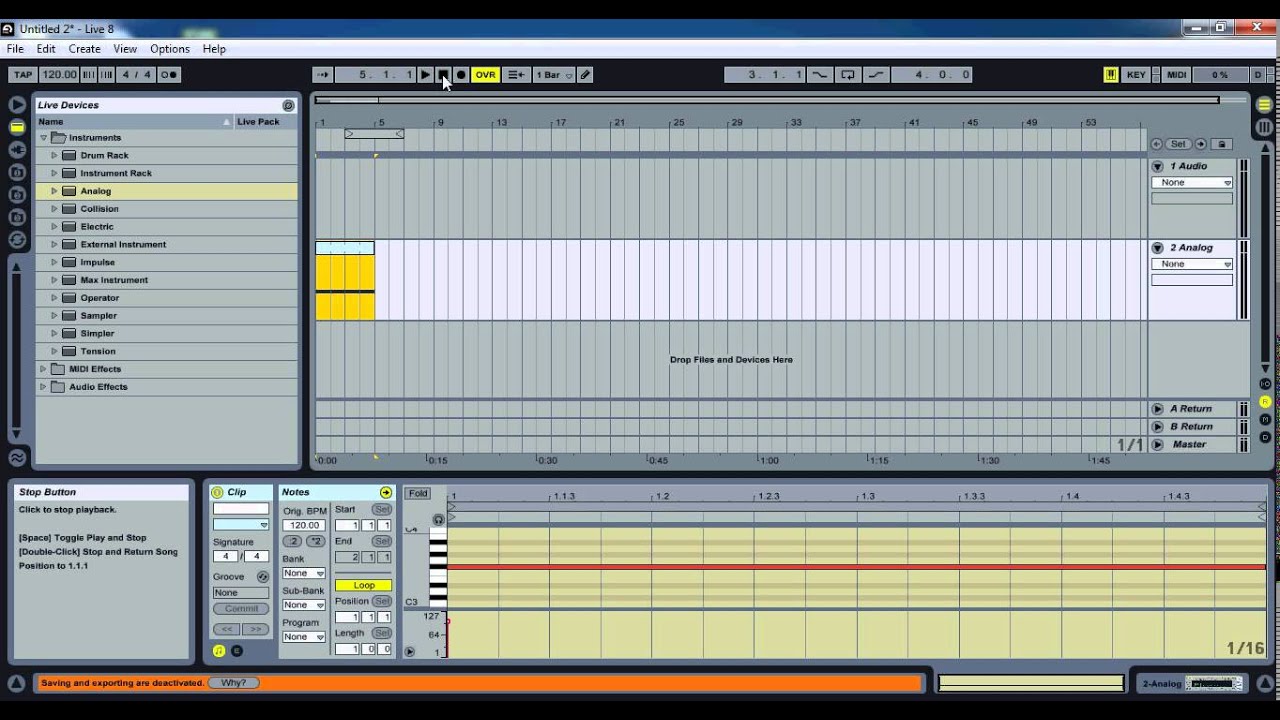This screenshot has width=1280, height=720.
Task: Click the Notes box arrow icon
Action: (386, 492)
